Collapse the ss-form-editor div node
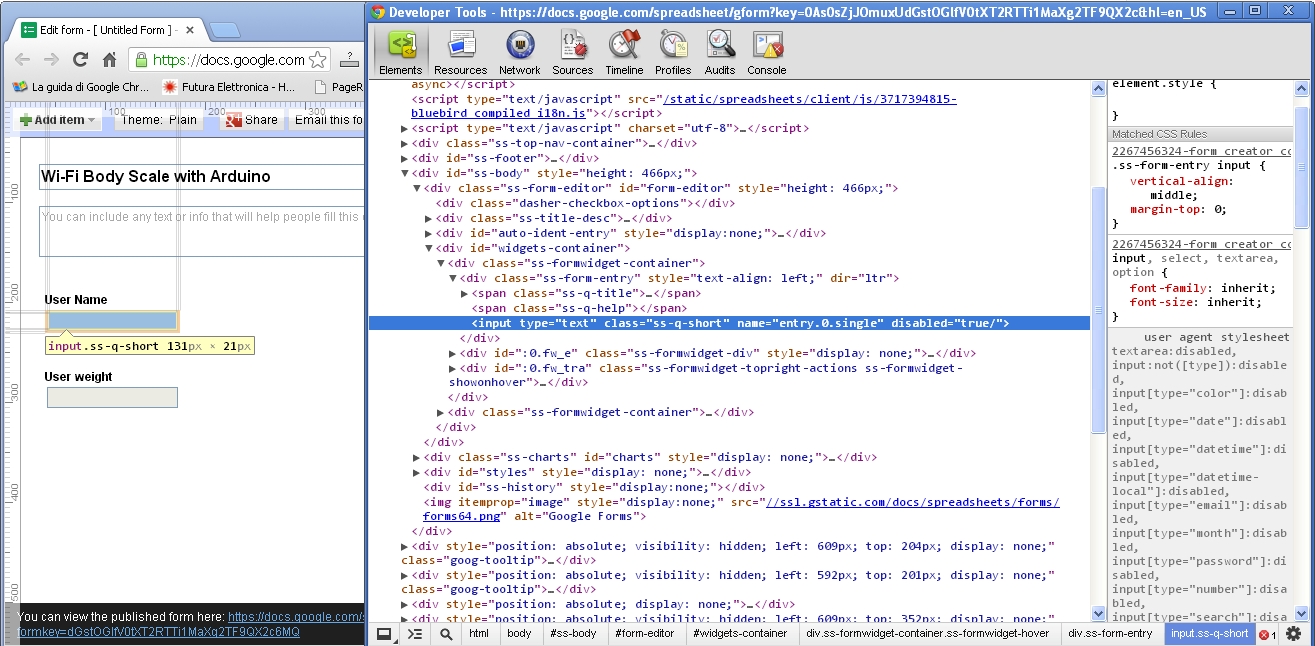The height and width of the screenshot is (646, 1315). pos(416,188)
